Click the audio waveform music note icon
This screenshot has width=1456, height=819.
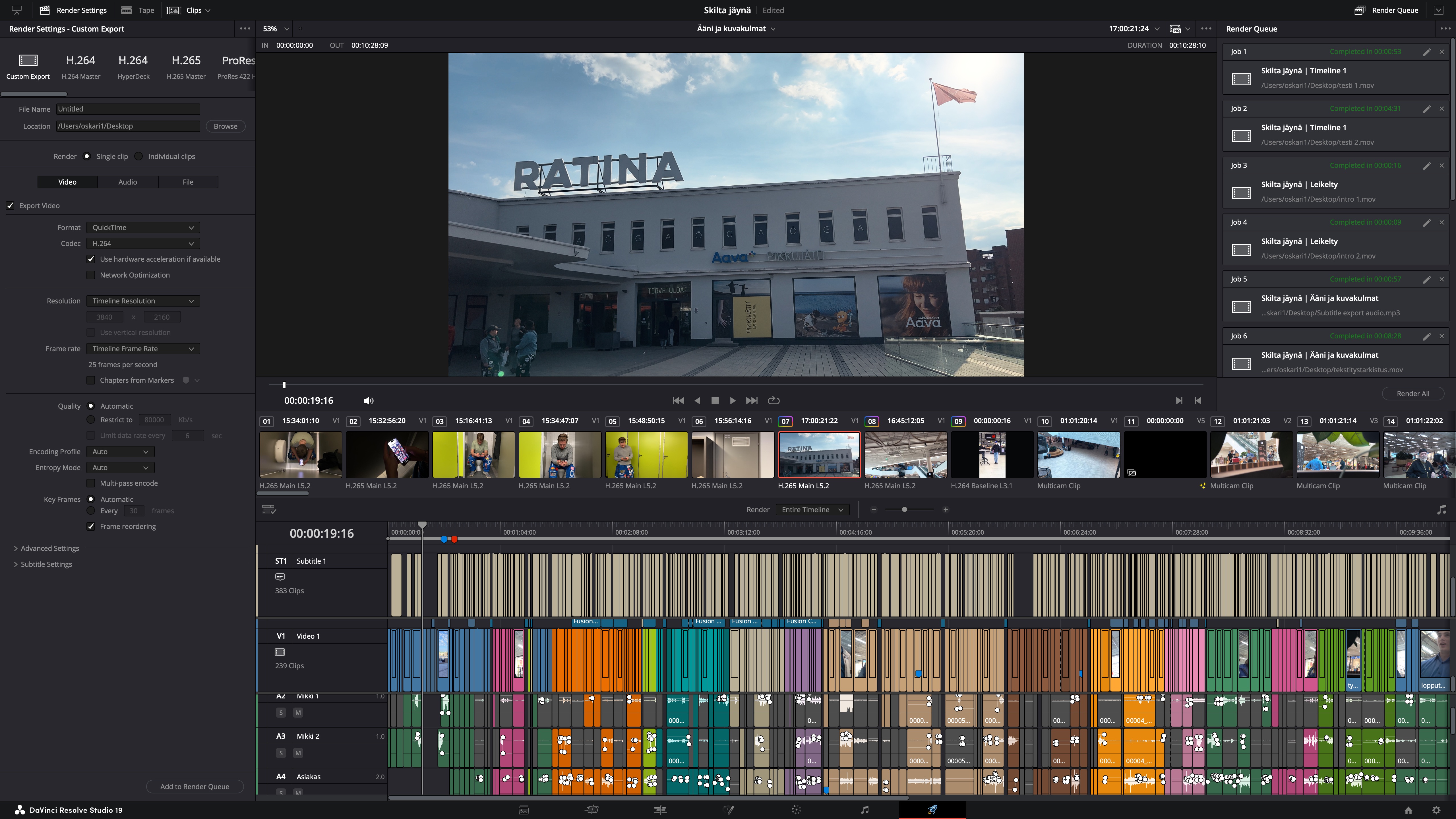1442,510
